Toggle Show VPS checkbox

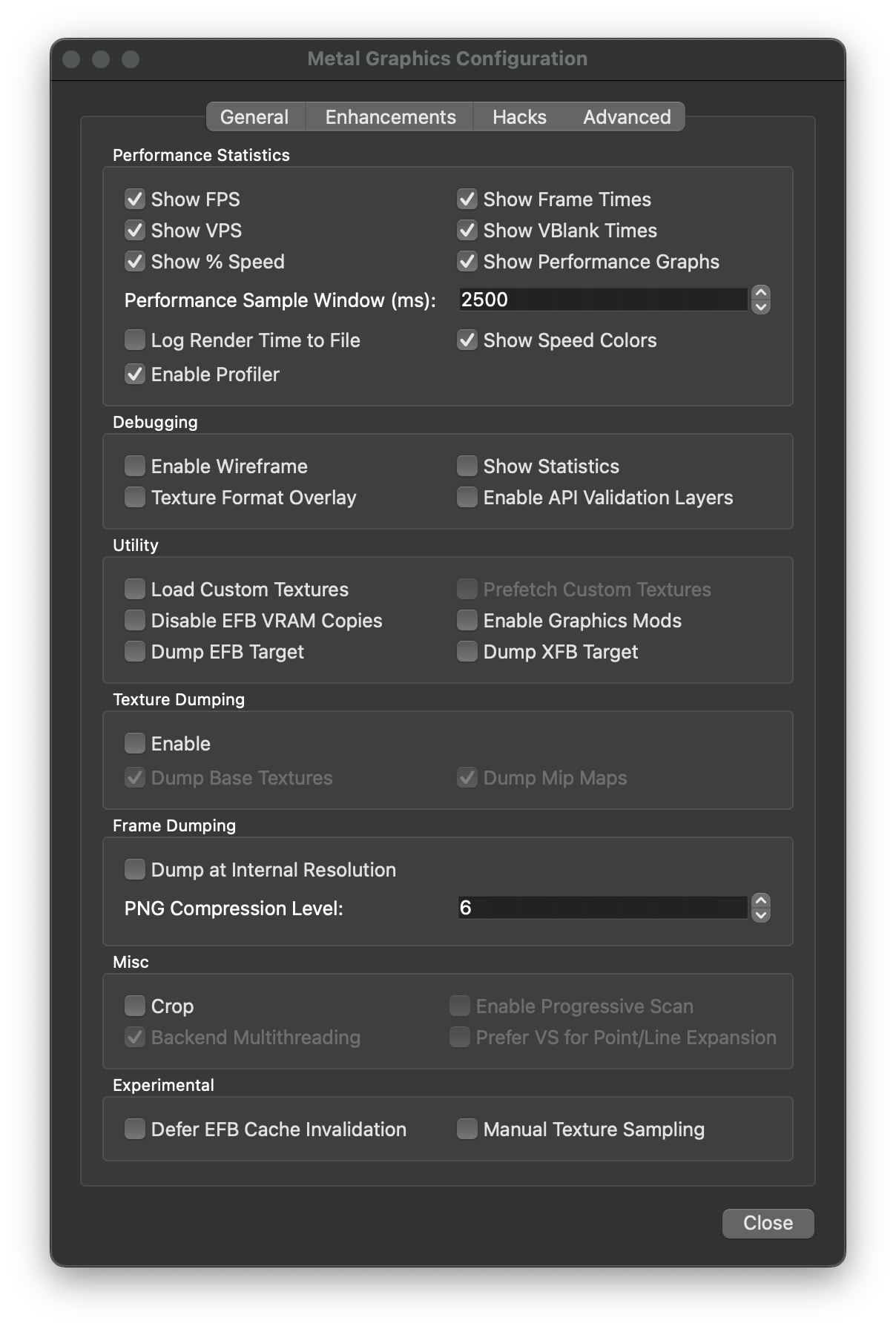[x=134, y=231]
